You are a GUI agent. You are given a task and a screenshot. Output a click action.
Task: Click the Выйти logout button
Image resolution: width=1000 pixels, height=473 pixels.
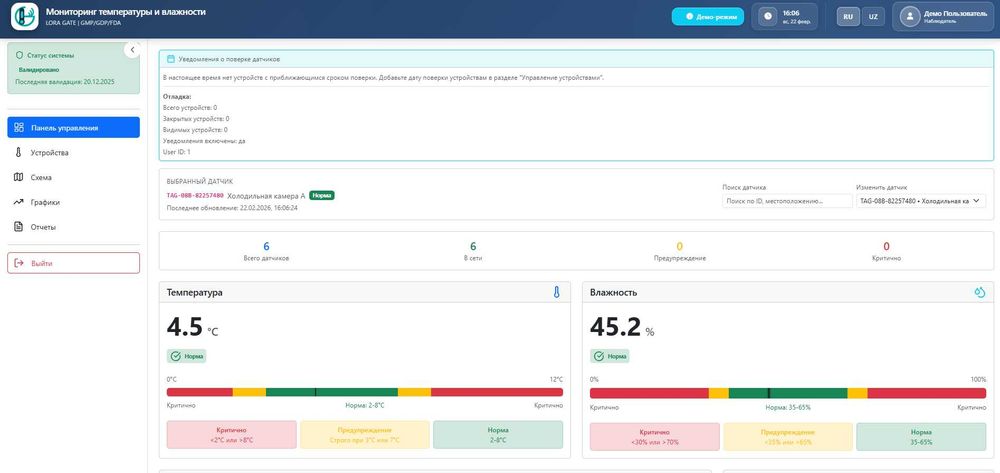pyautogui.click(x=73, y=263)
